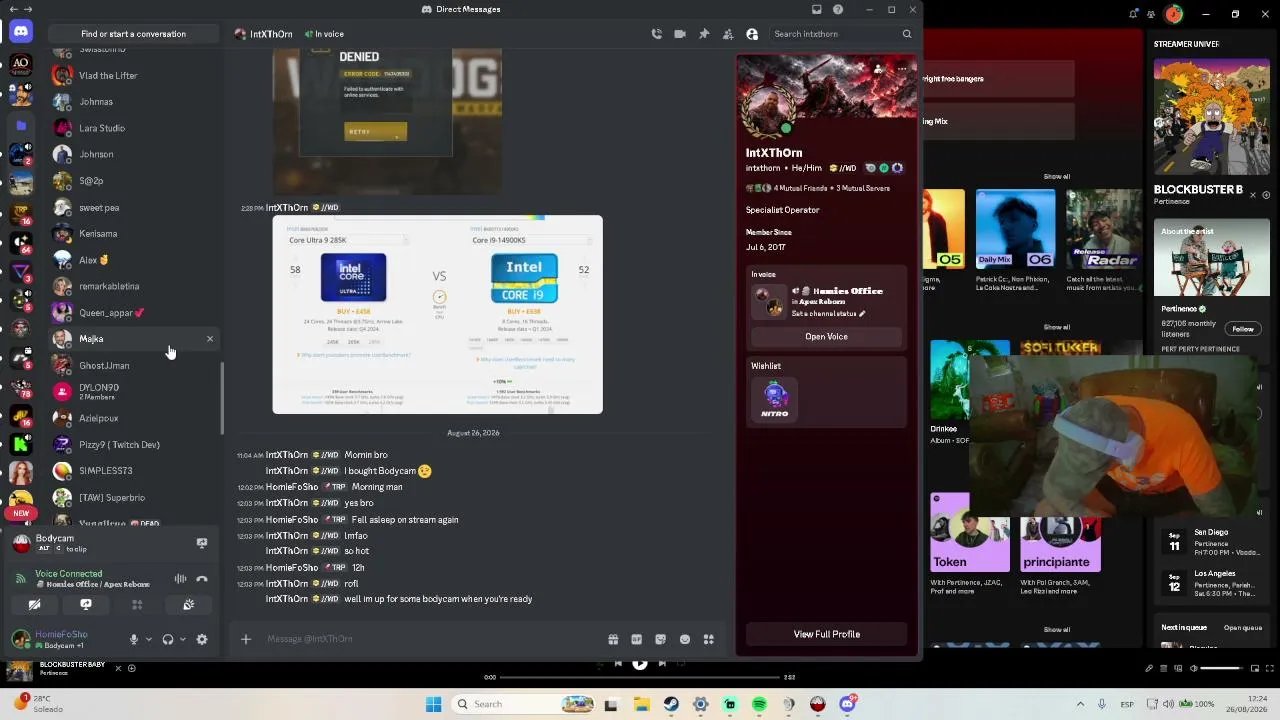Open Pizzy? ( Twitch Dev) conversation
Screen dimensions: 1280x720
click(x=132, y=445)
